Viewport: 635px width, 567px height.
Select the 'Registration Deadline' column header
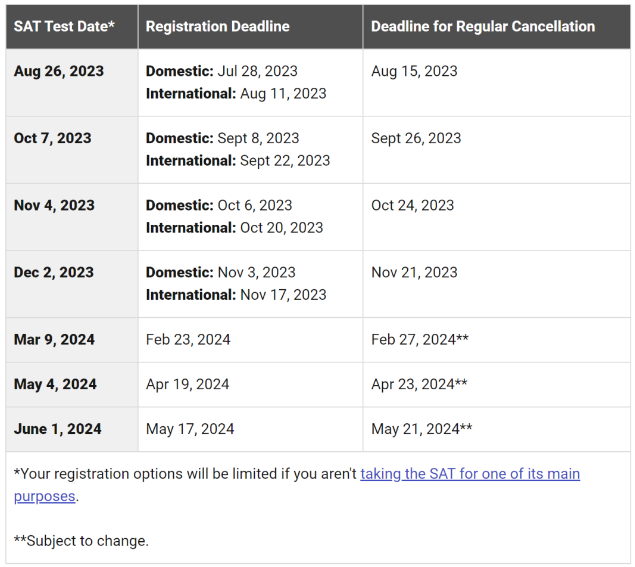coord(217,26)
